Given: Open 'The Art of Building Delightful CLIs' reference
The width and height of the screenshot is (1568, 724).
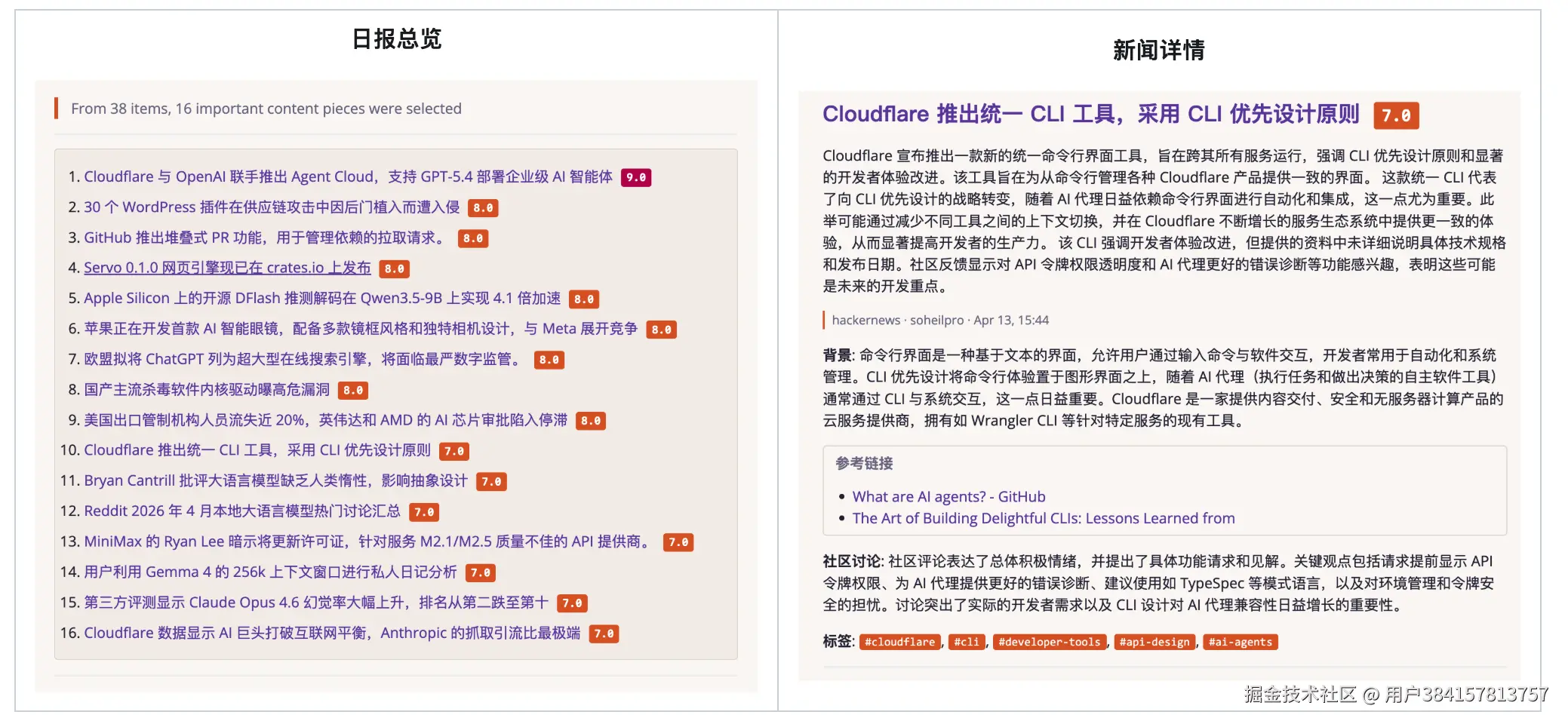Looking at the screenshot, I should coord(1044,518).
